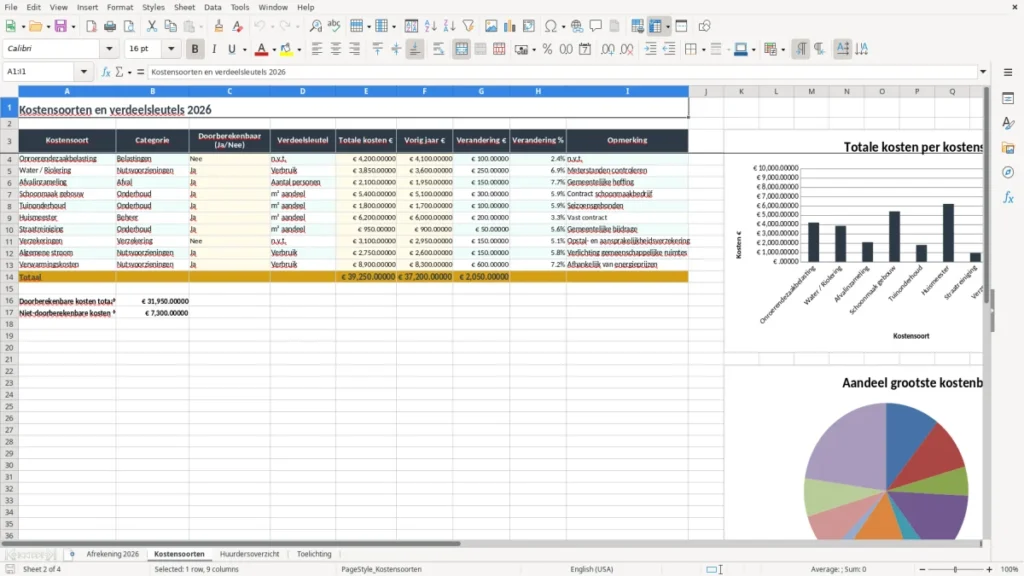This screenshot has height=576, width=1024.
Task: Open sidebar Gallery icon
Action: coord(1008,148)
